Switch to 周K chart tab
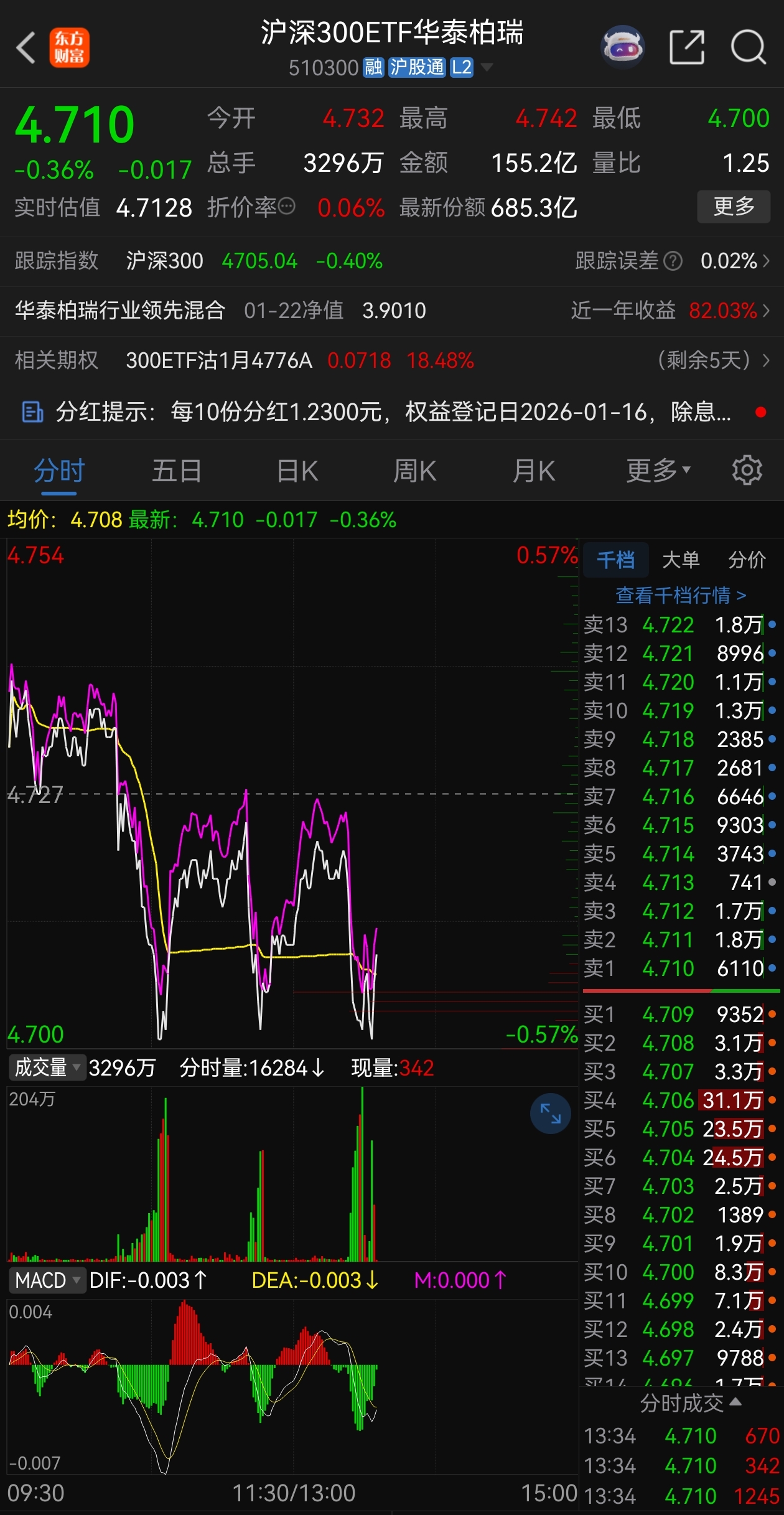784x1515 pixels. point(415,471)
